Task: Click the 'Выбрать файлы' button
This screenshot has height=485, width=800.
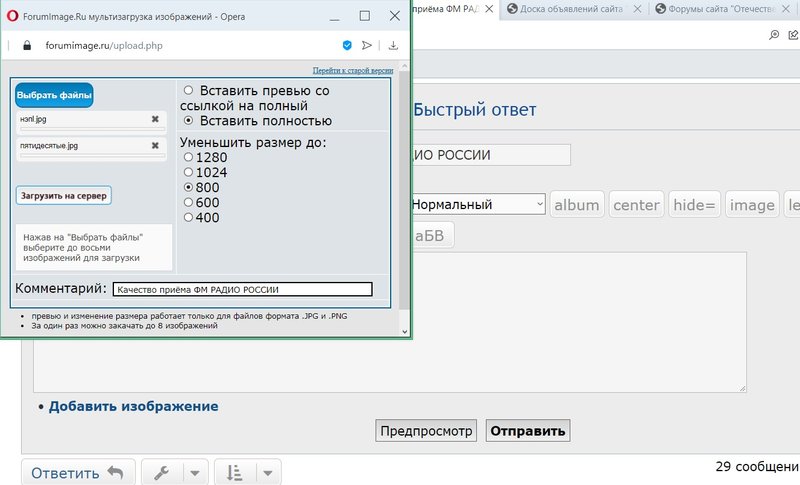Action: click(x=54, y=95)
